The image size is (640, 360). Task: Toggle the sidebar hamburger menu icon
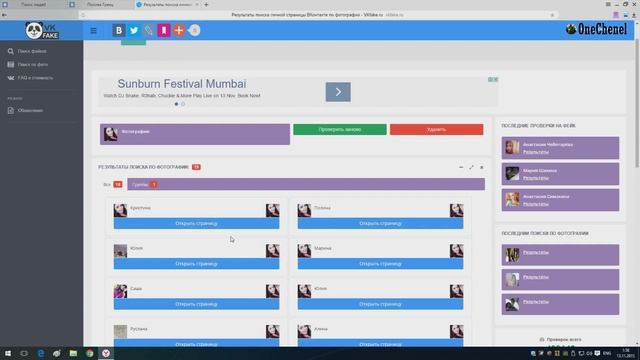click(93, 31)
